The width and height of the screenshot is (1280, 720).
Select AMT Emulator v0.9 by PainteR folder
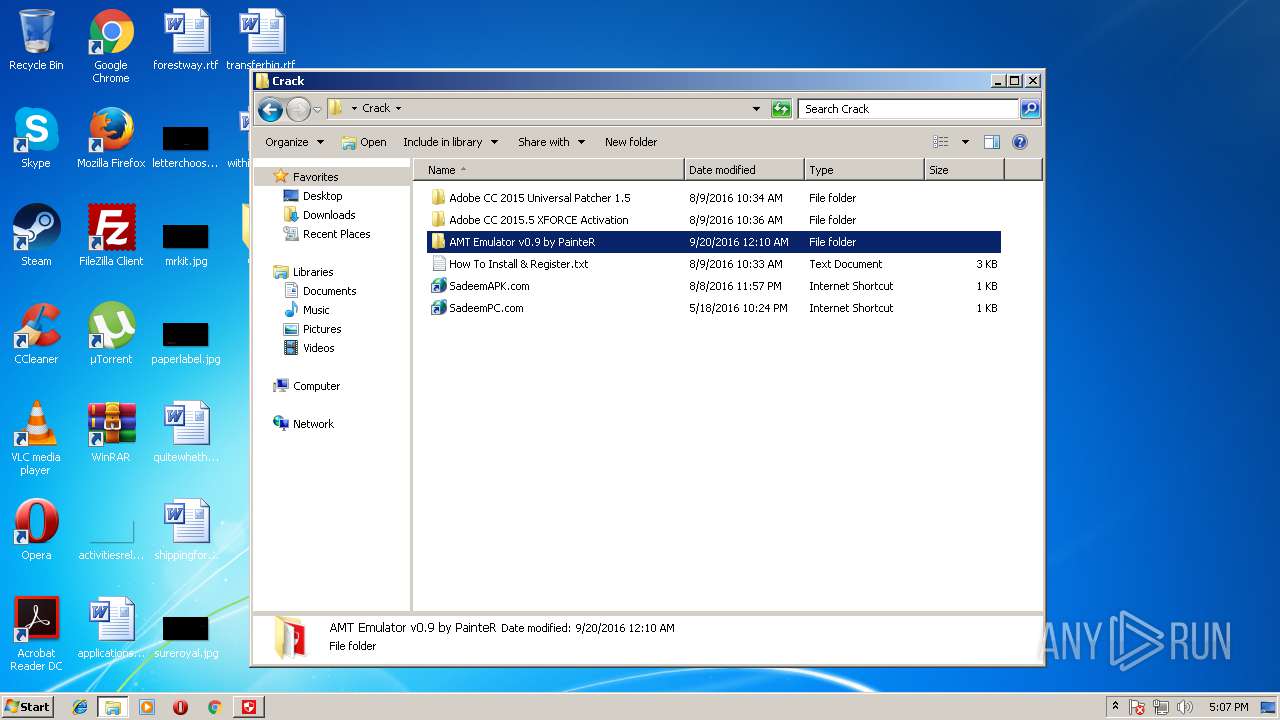714,242
